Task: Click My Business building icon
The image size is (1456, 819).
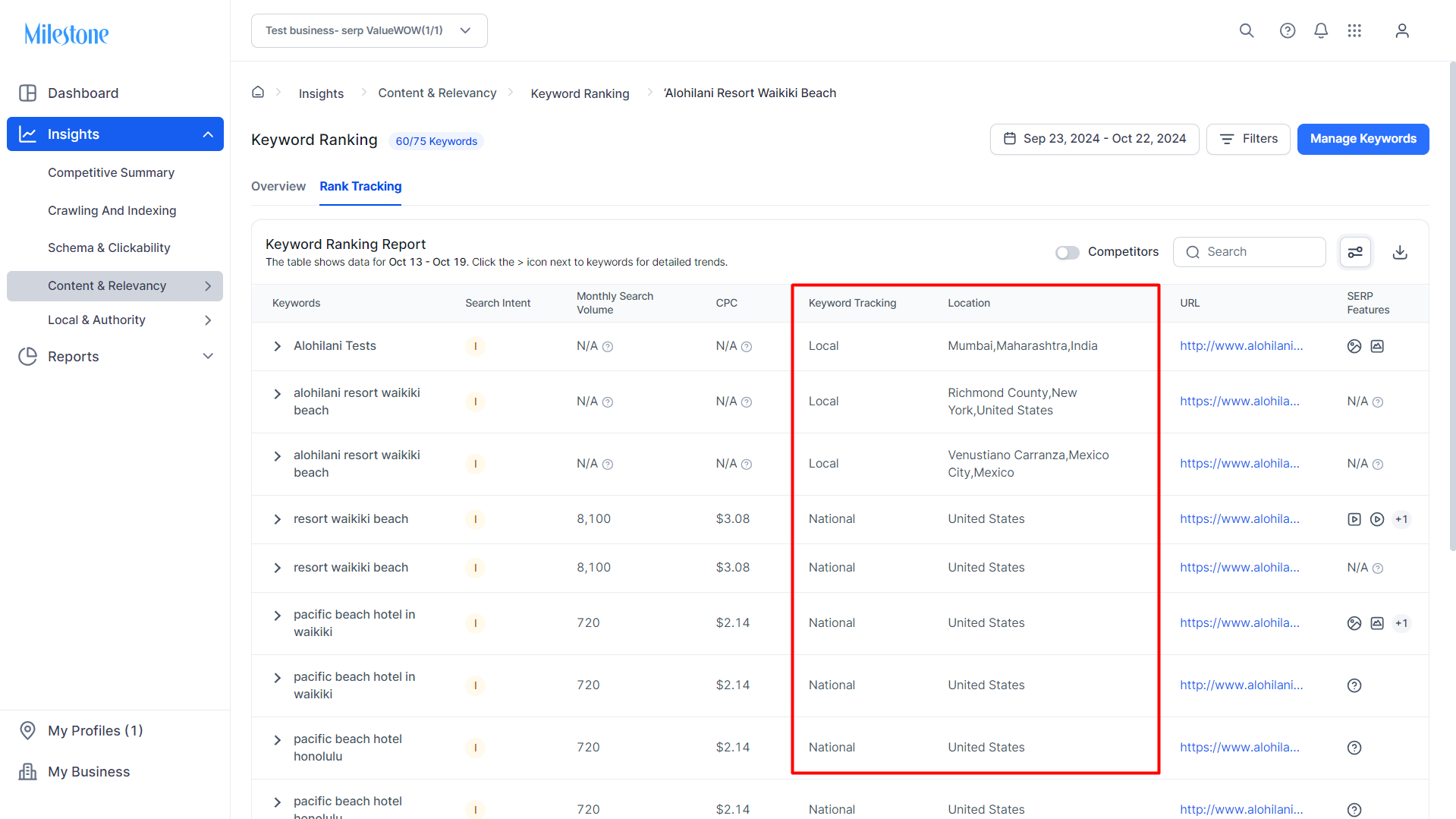Action: (x=27, y=771)
